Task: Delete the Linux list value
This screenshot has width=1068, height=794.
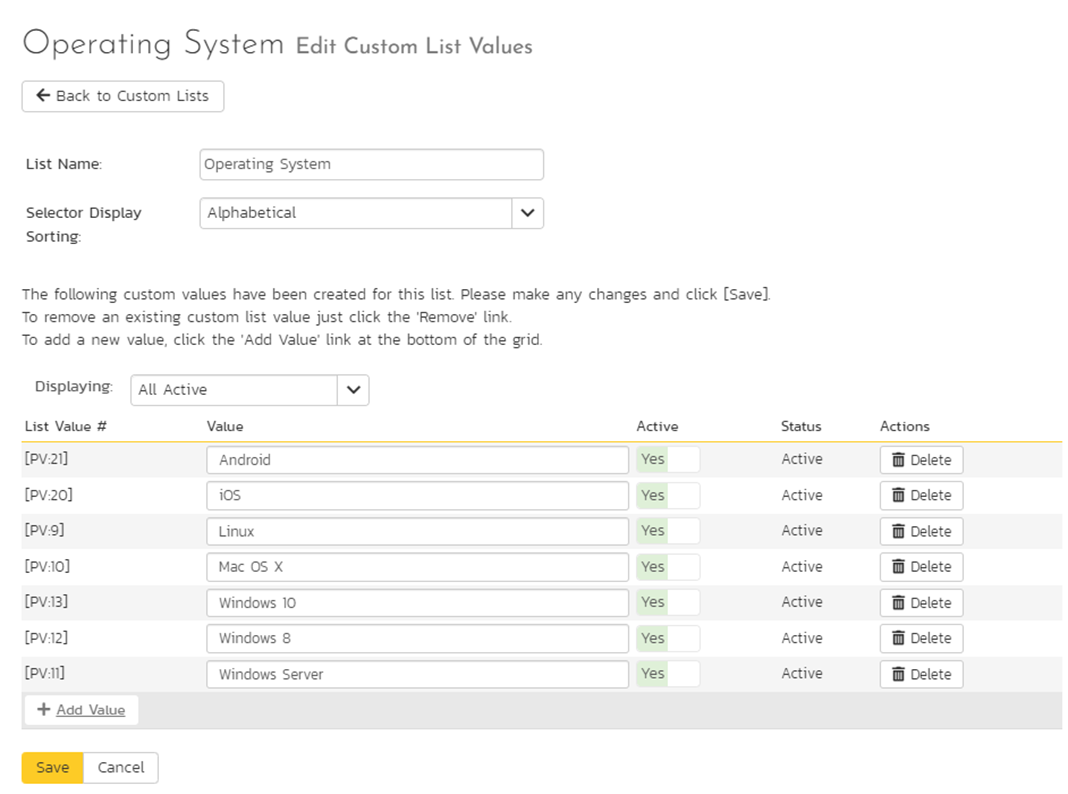Action: click(x=921, y=531)
